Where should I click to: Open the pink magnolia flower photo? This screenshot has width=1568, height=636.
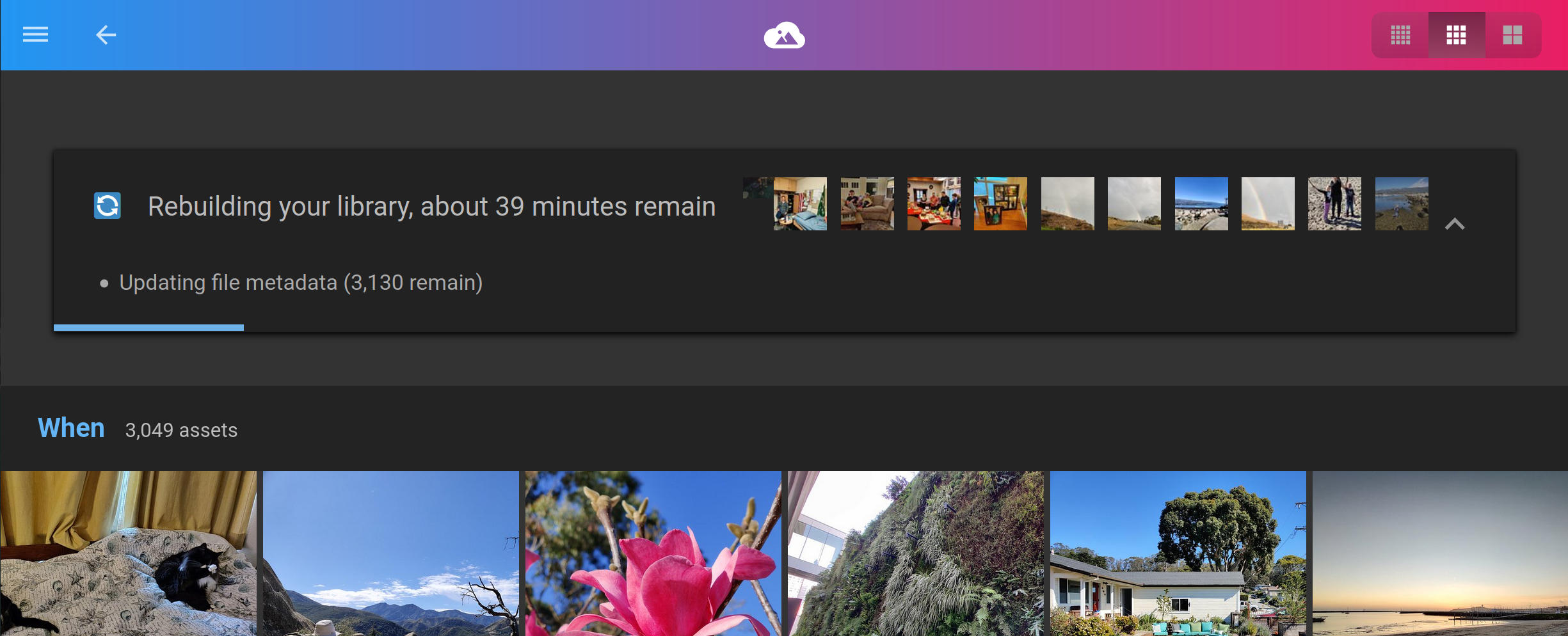pos(653,553)
